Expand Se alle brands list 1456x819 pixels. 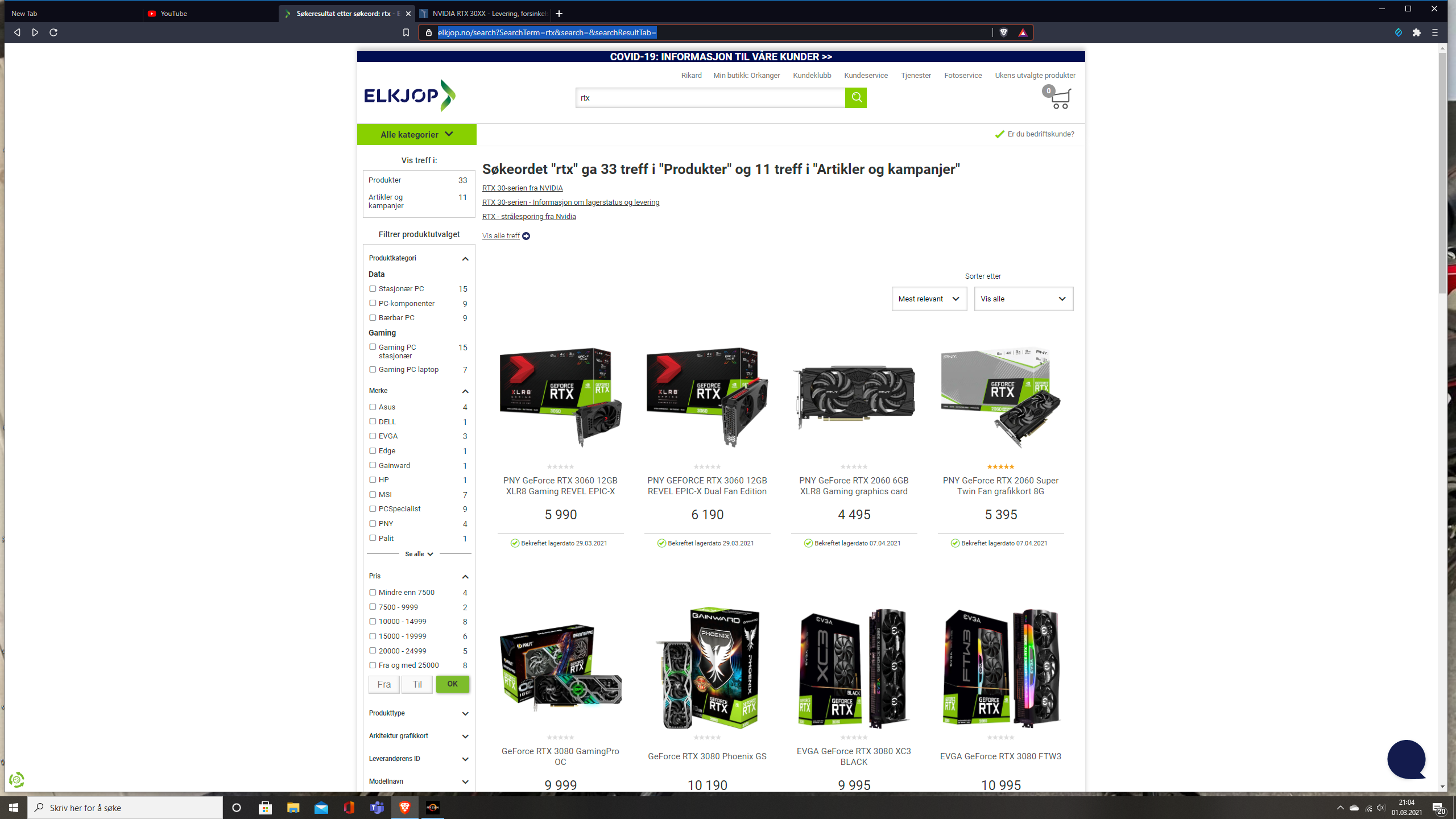click(x=419, y=554)
